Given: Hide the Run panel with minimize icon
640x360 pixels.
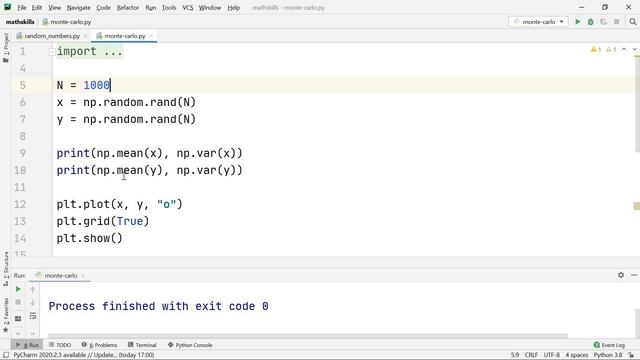Looking at the screenshot, I should (x=634, y=275).
